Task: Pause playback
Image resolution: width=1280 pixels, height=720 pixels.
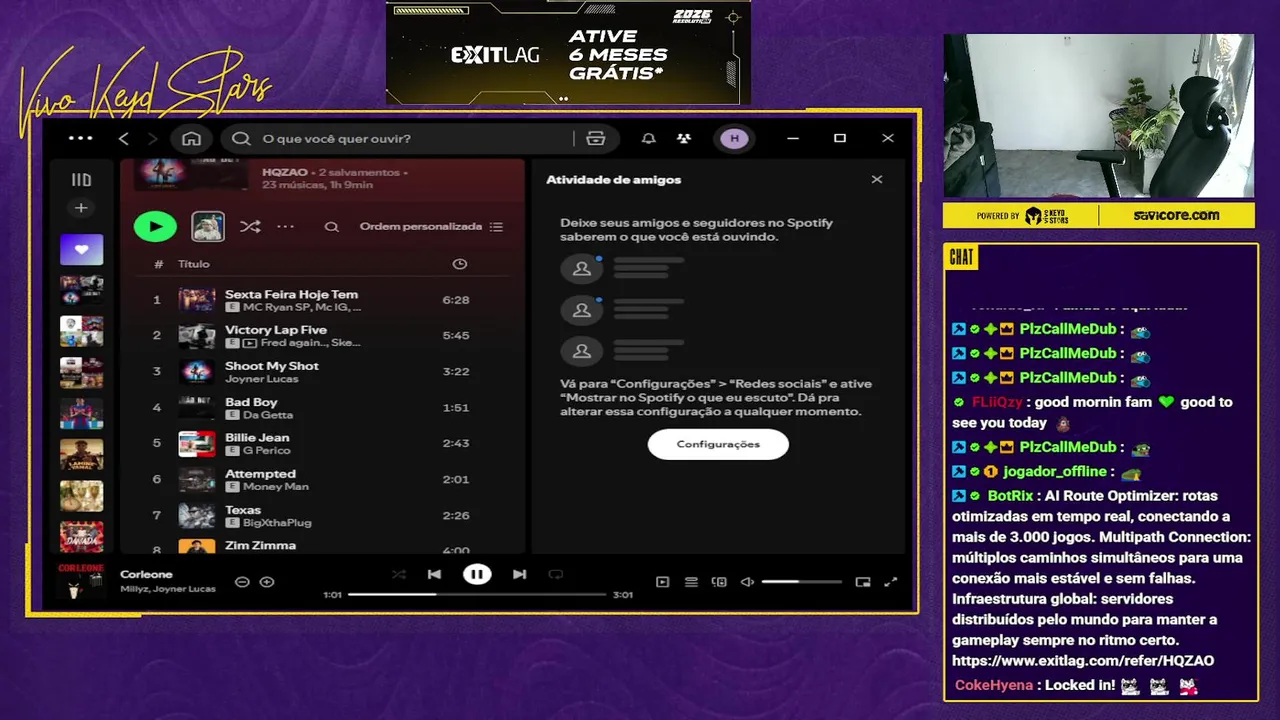Action: pos(477,574)
